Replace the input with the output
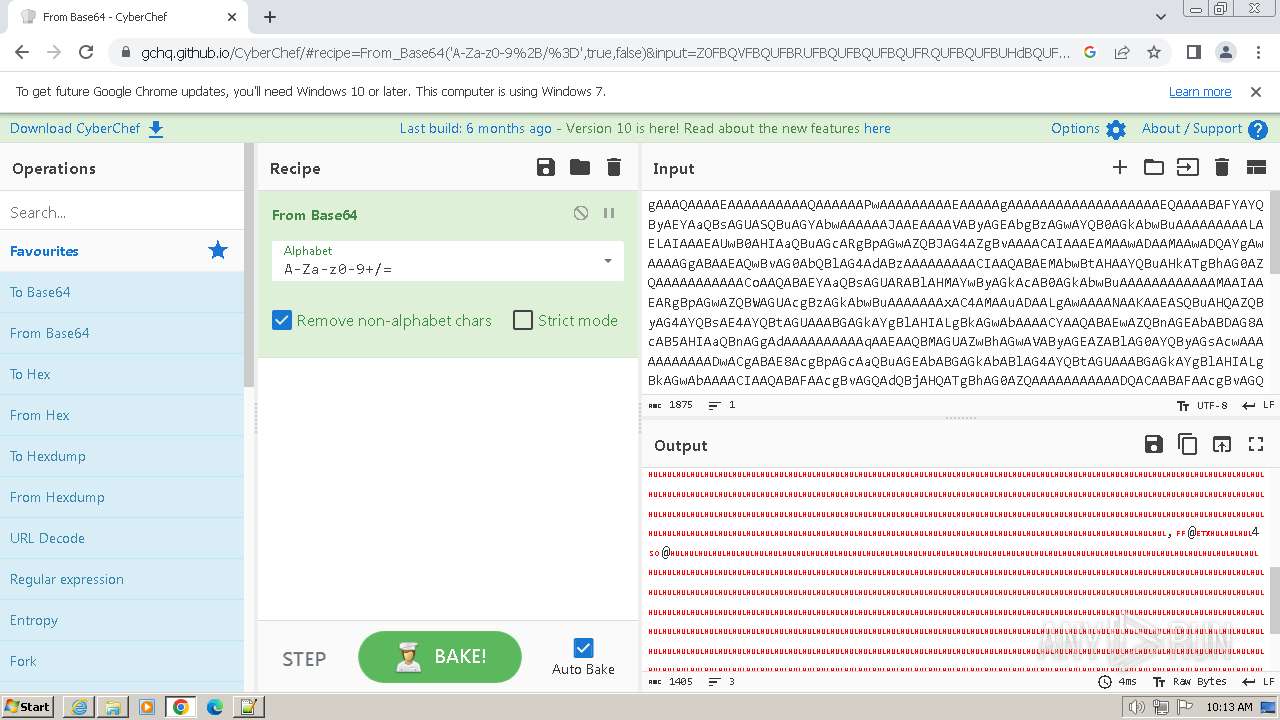The height and width of the screenshot is (720, 1280). (x=1222, y=444)
